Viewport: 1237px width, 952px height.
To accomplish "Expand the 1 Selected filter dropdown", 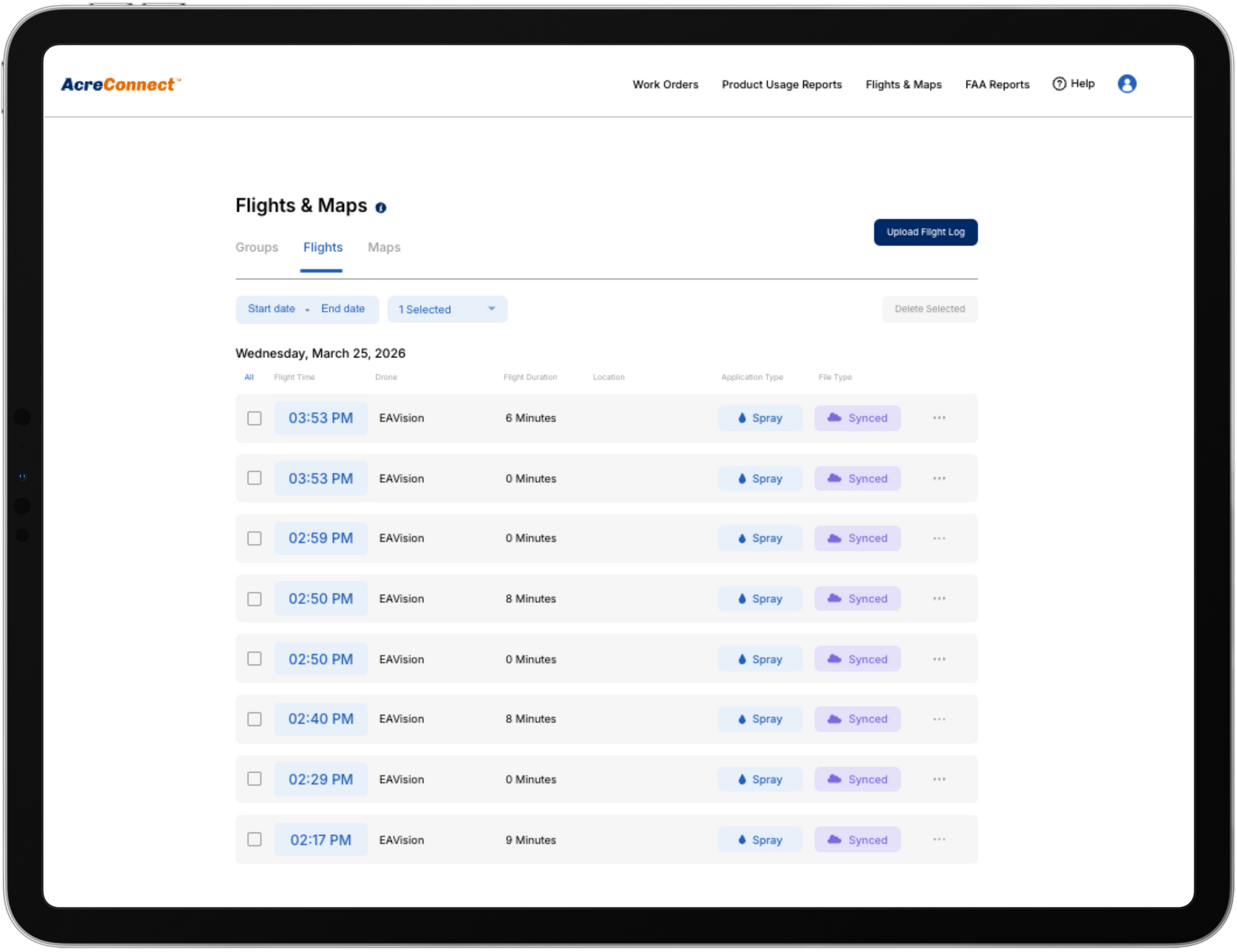I will pyautogui.click(x=446, y=309).
